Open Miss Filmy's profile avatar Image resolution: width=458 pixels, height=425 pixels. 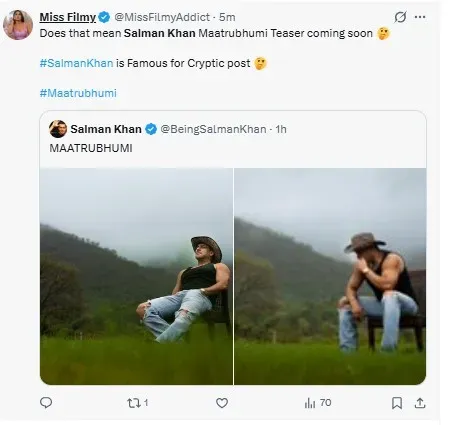tap(18, 25)
